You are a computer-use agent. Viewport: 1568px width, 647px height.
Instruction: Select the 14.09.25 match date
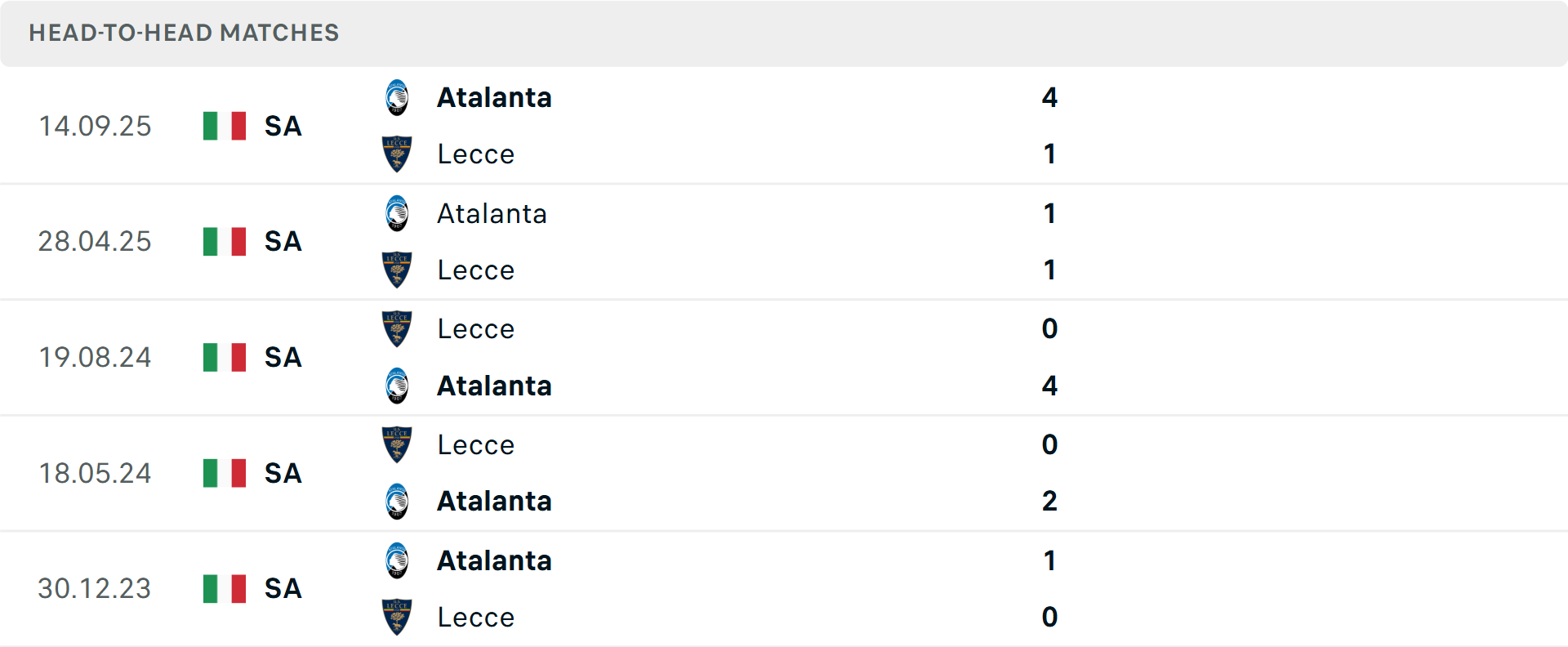click(x=95, y=127)
